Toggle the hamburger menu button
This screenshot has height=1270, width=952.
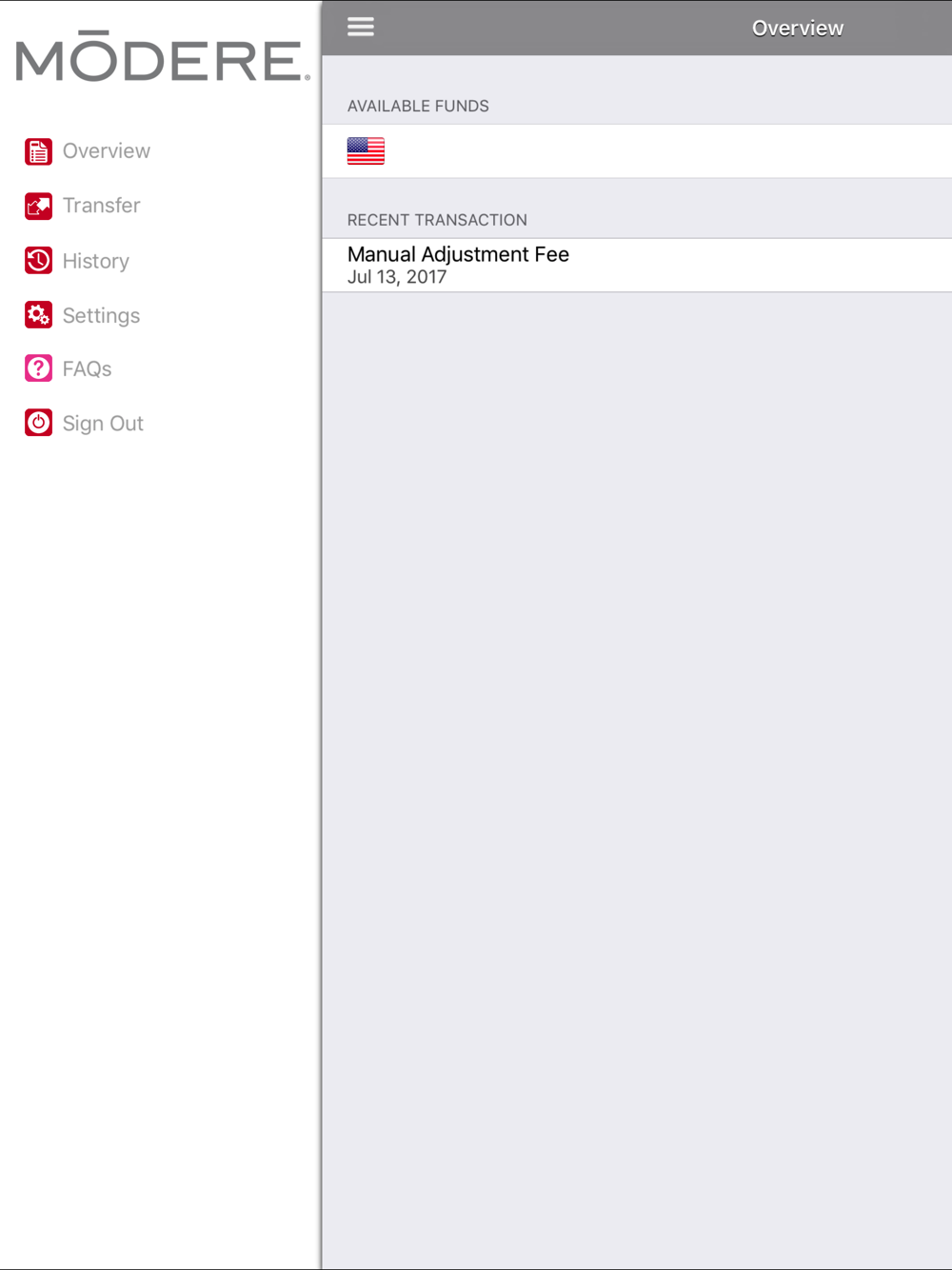(x=361, y=27)
